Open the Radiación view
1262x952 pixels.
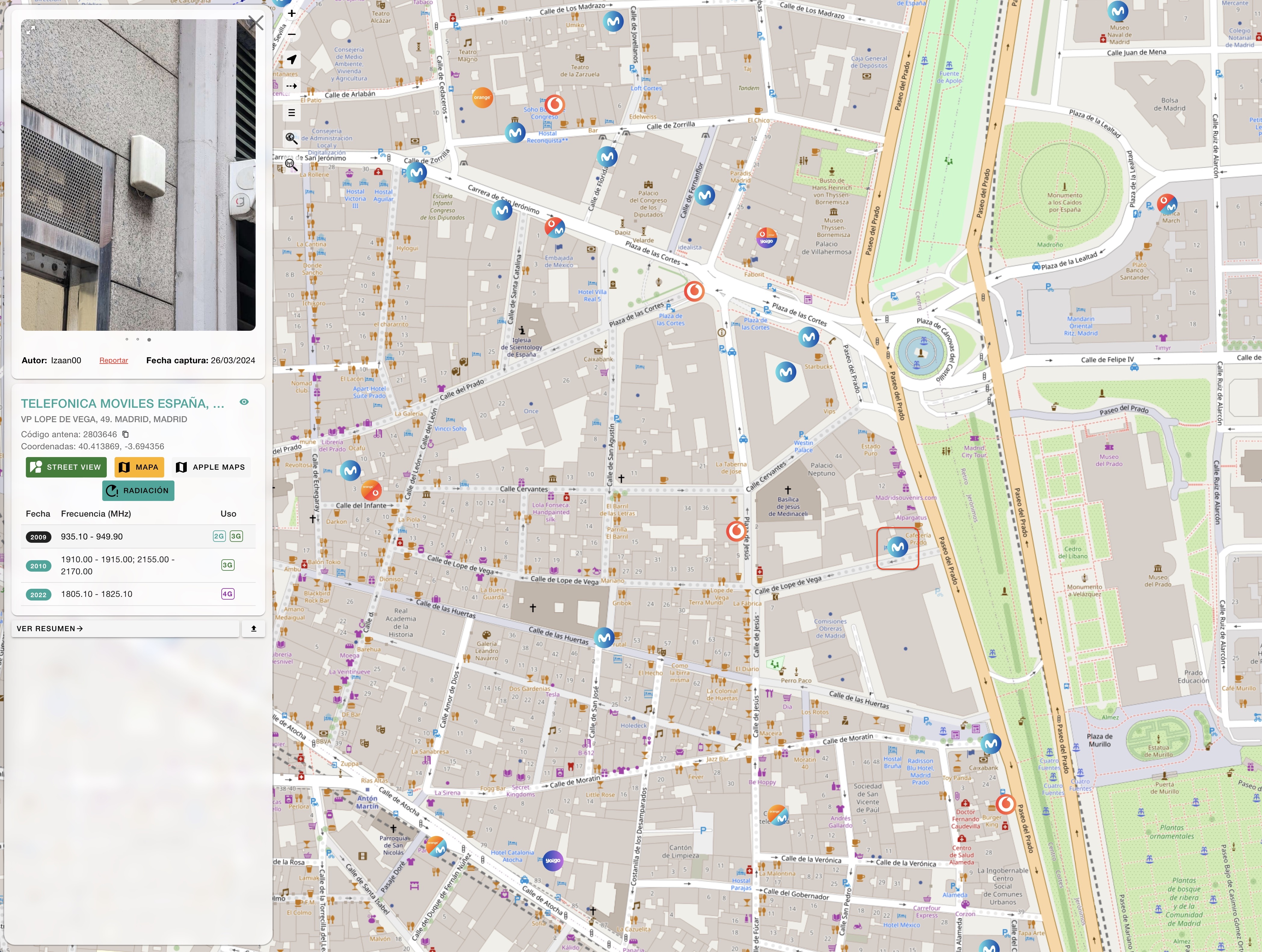138,490
